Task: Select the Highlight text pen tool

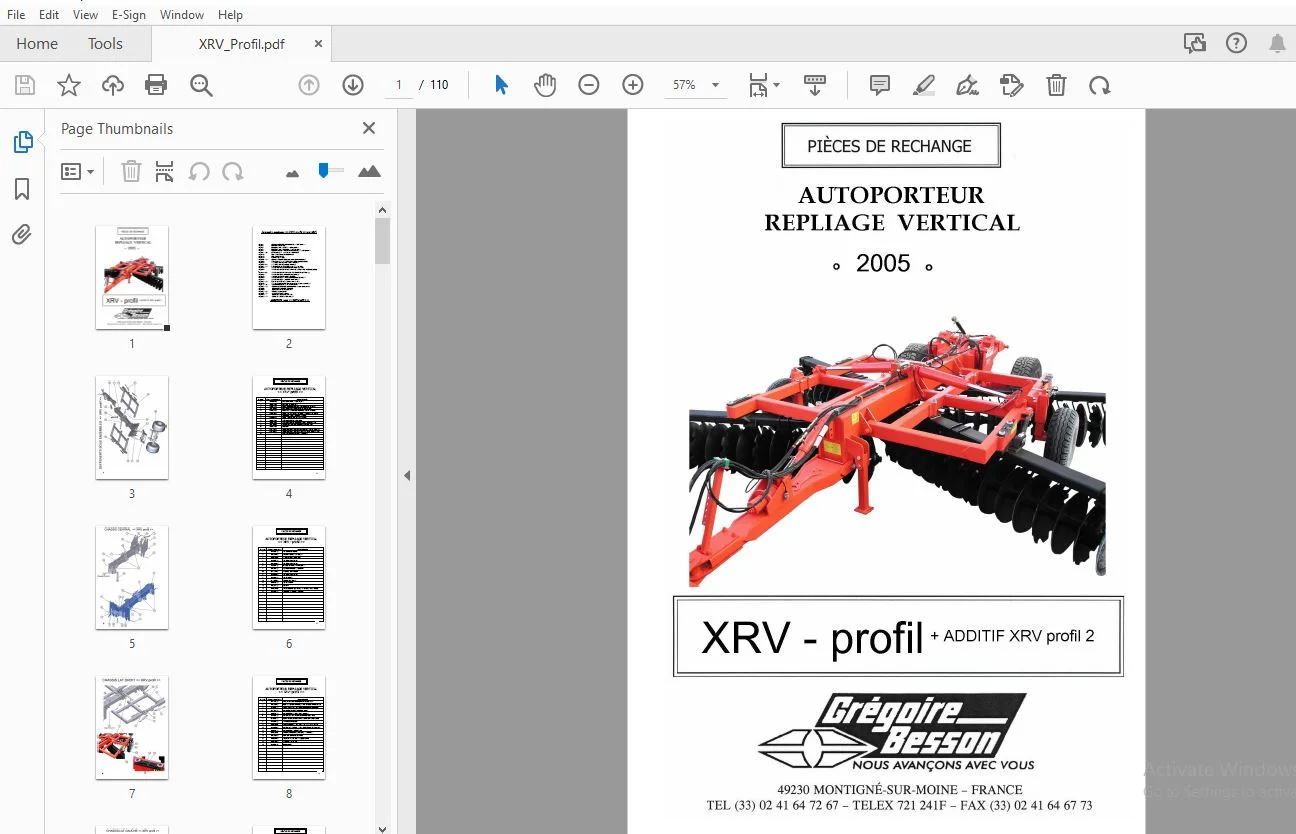Action: pyautogui.click(x=924, y=85)
